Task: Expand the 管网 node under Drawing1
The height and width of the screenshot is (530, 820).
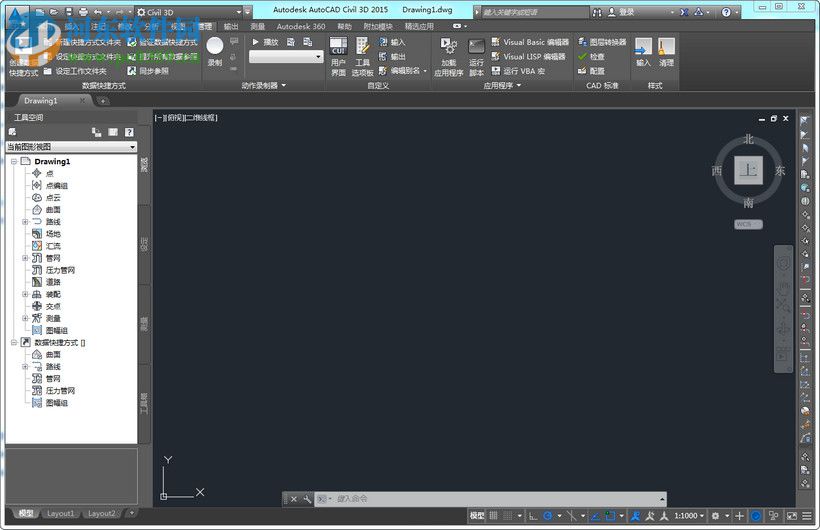Action: point(25,258)
